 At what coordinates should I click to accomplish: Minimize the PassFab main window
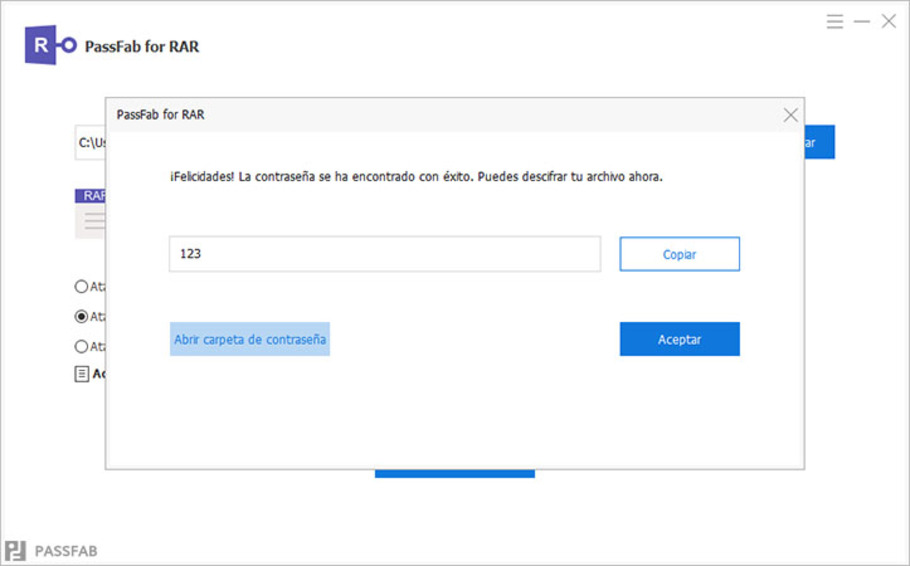(x=862, y=22)
